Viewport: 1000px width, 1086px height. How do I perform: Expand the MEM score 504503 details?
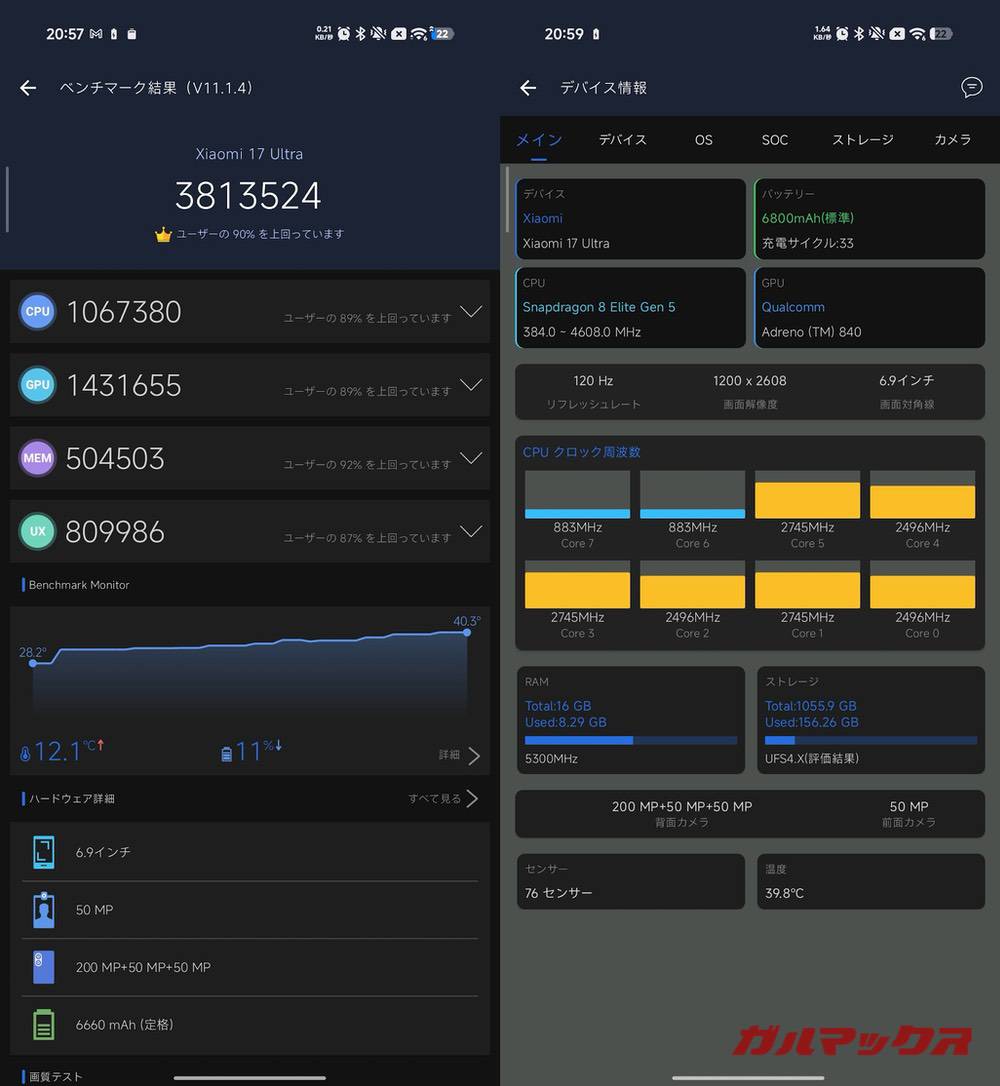pyautogui.click(x=471, y=458)
